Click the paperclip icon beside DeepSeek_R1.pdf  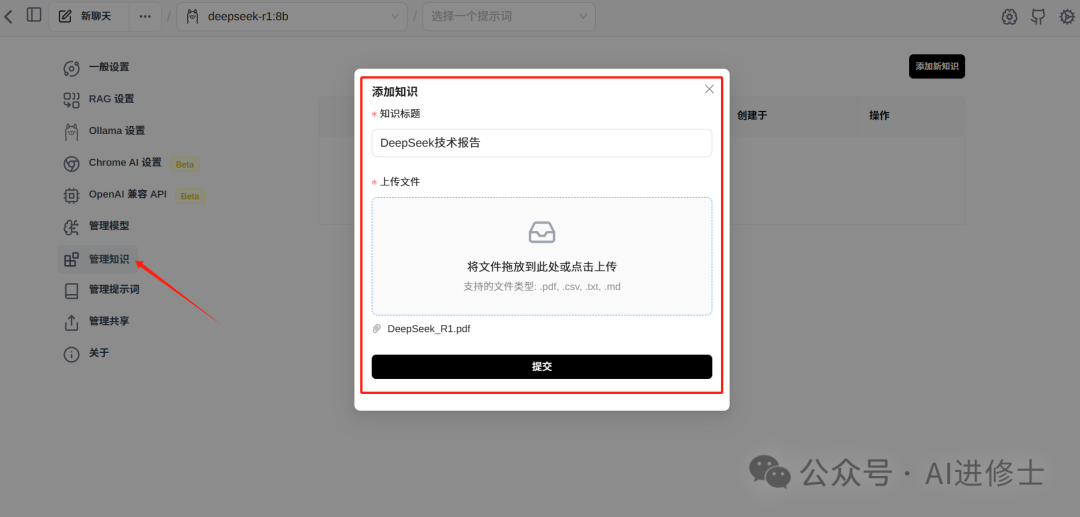(x=377, y=329)
